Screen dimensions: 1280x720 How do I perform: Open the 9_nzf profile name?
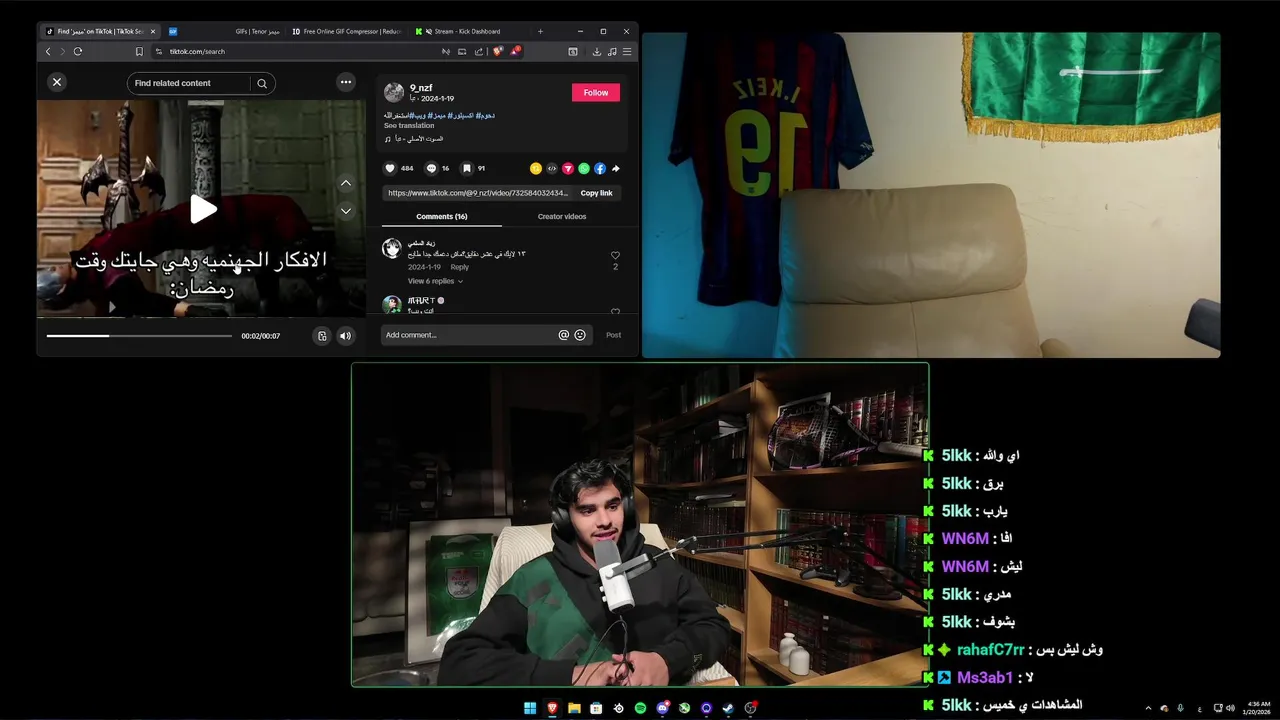click(x=421, y=88)
